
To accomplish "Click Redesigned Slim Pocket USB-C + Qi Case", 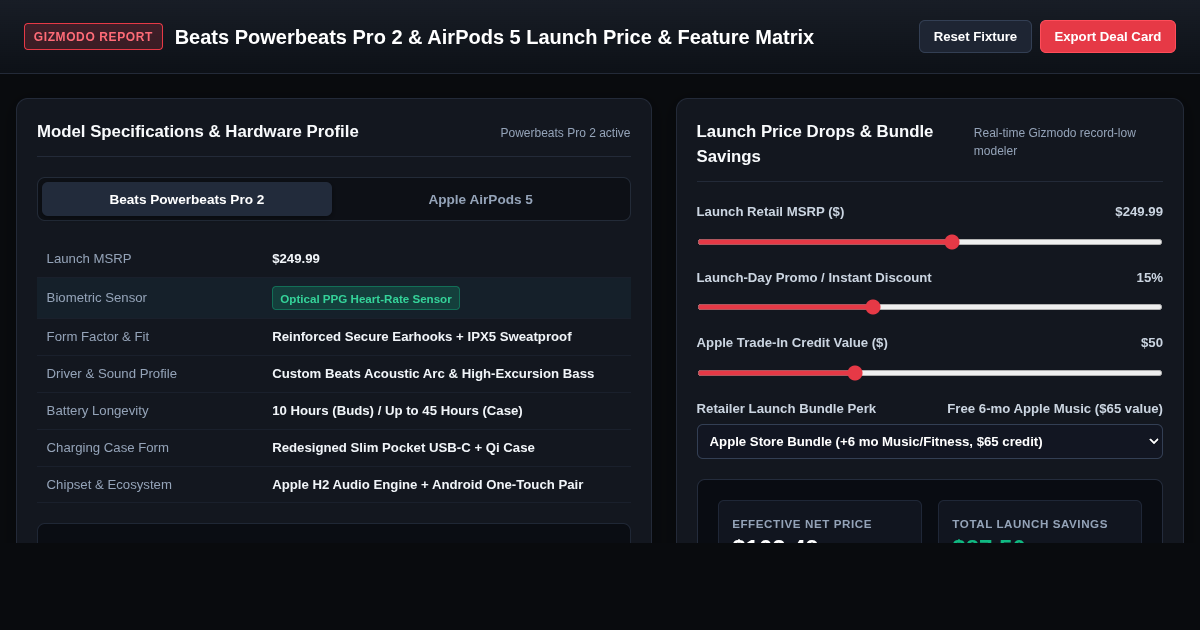I will coord(403,448).
